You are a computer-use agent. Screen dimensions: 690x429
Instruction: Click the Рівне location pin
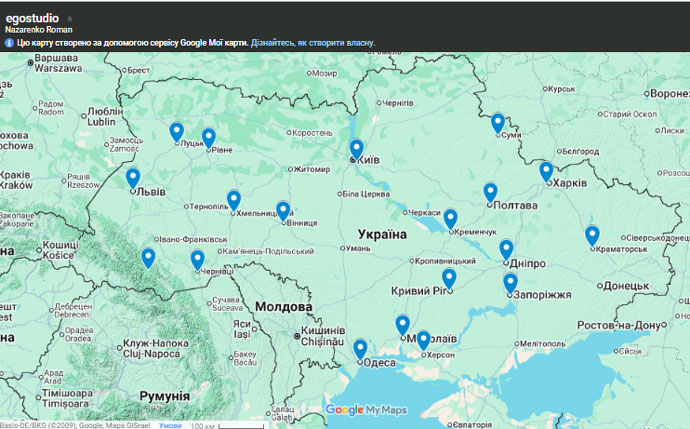pos(209,137)
